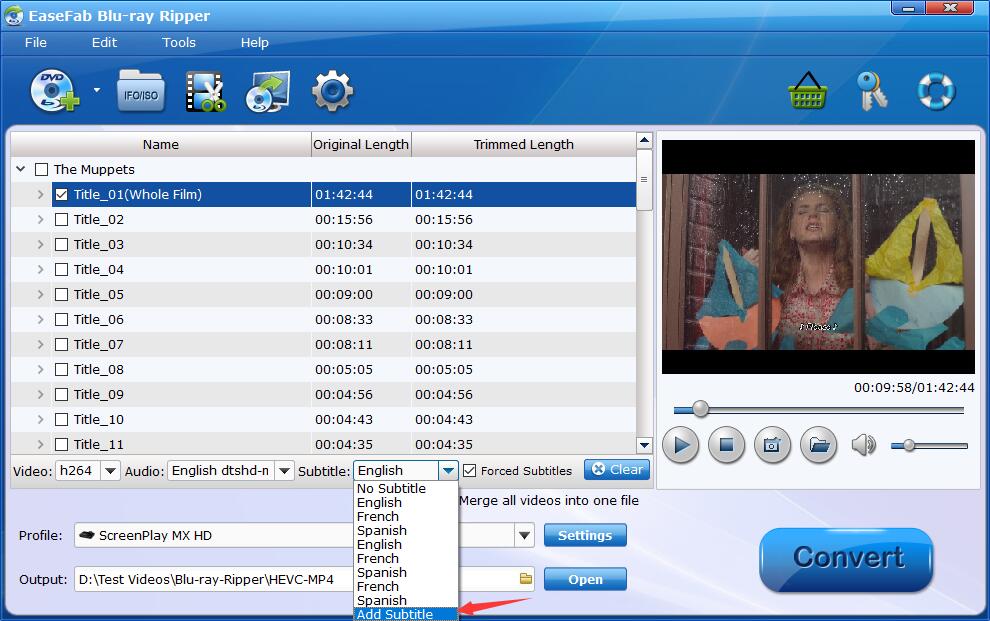Uncheck Title_01(Whole Film) checkbox
The image size is (990, 621).
pyautogui.click(x=61, y=194)
